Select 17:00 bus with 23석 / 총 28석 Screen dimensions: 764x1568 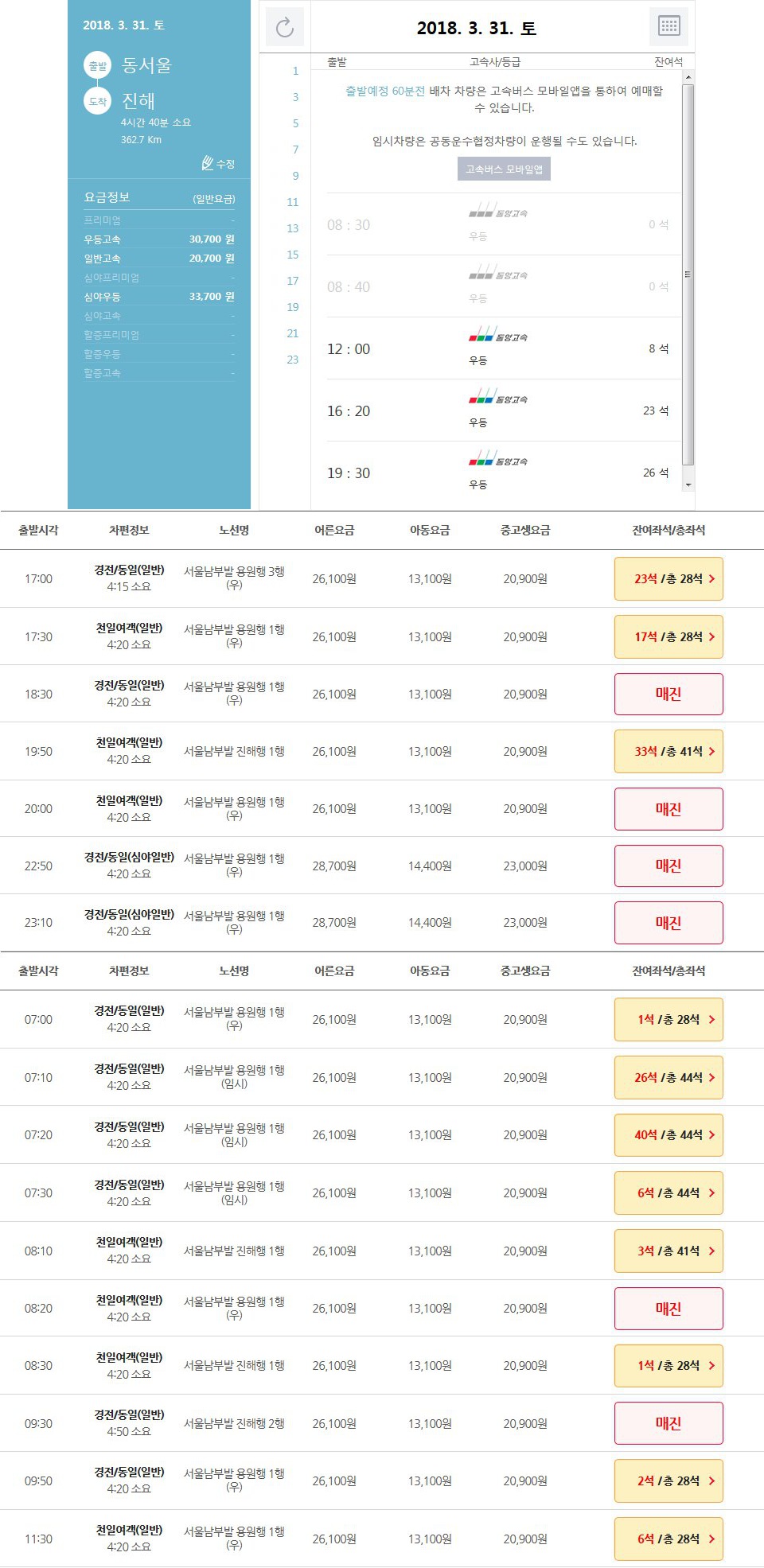[668, 579]
